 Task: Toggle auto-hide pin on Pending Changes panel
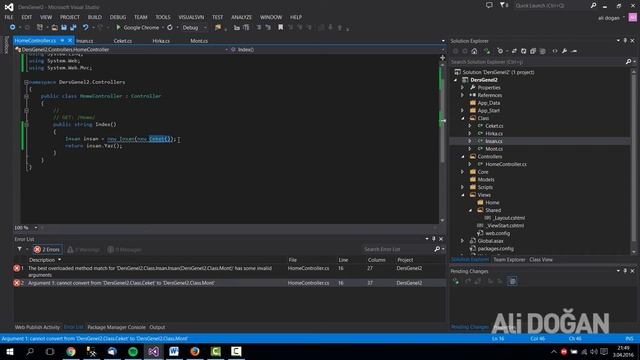coord(625,271)
